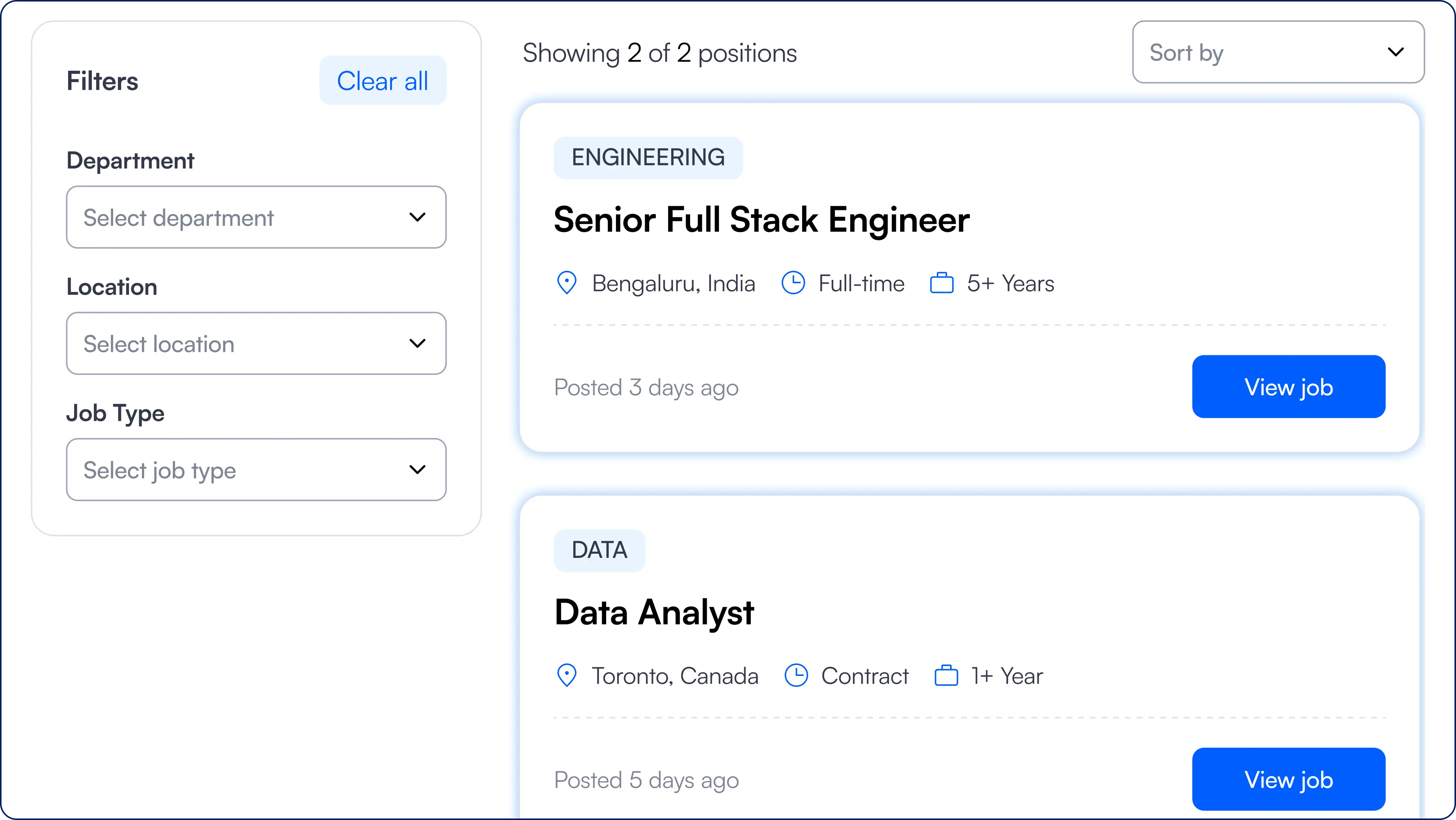Click chevron arrow in Select location box
The image size is (1456, 820).
417,343
